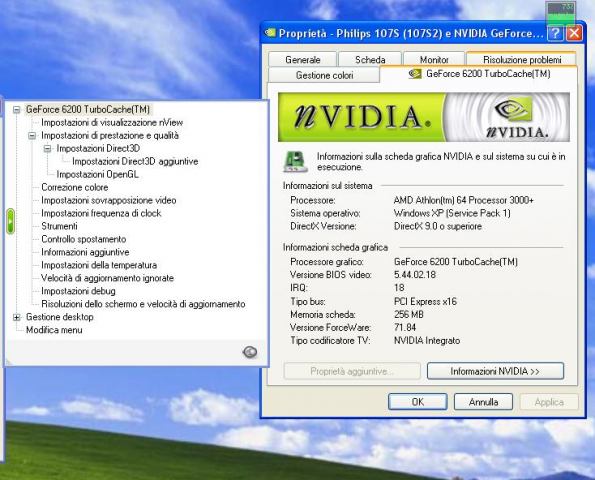Image resolution: width=595 pixels, height=480 pixels.
Task: Select Impostazioni di prestazione e qualità
Action: 110,135
